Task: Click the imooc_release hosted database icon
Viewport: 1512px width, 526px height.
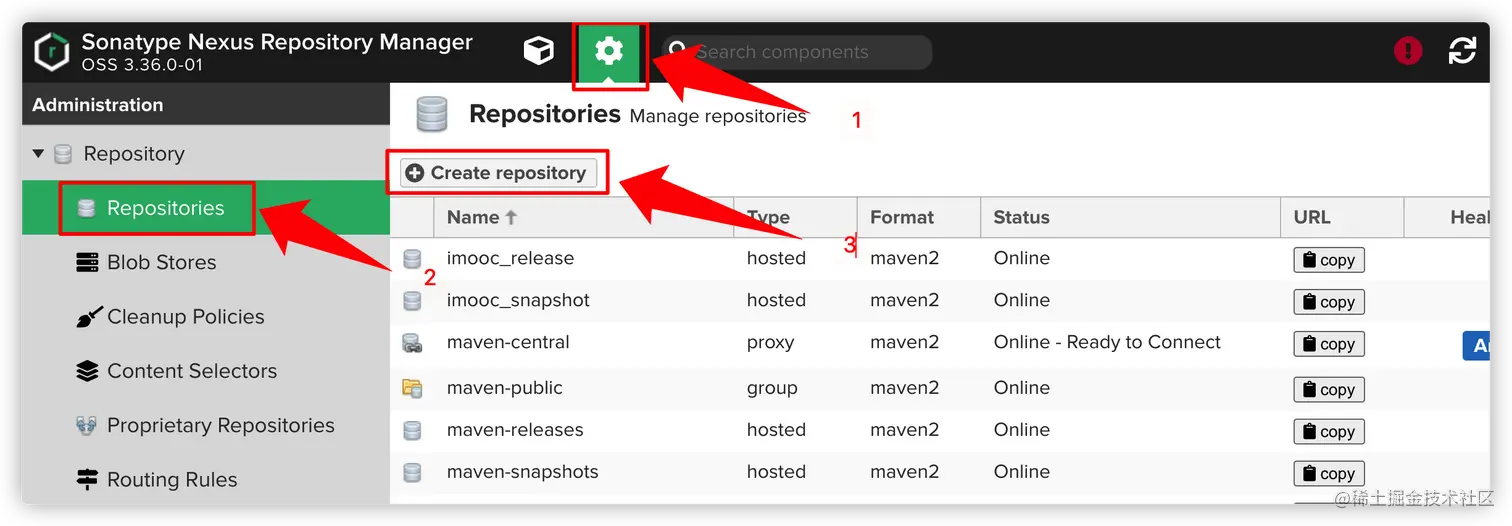Action: click(412, 259)
